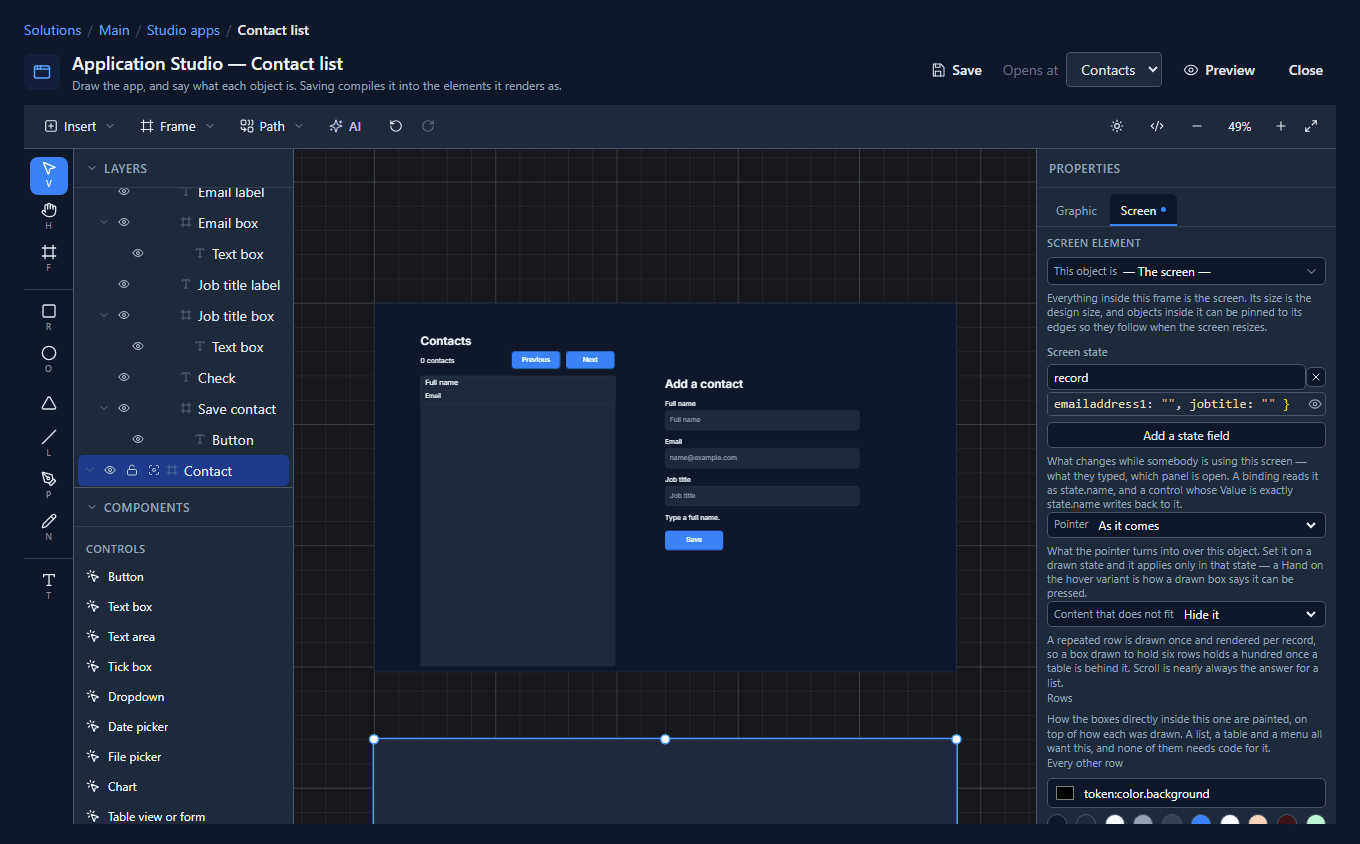The image size is (1360, 844).
Task: Zoom in on the canvas
Action: 1281,126
